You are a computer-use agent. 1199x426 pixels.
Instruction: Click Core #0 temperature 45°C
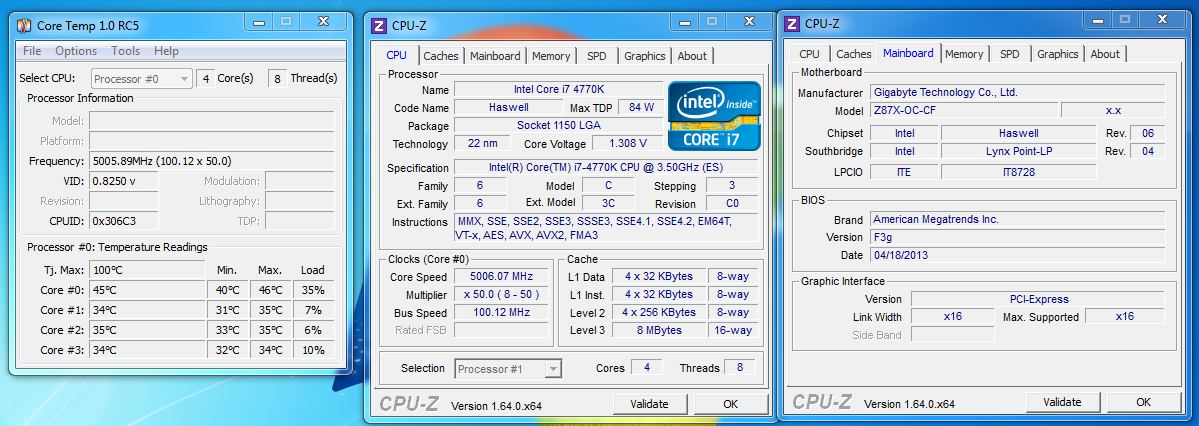point(148,291)
